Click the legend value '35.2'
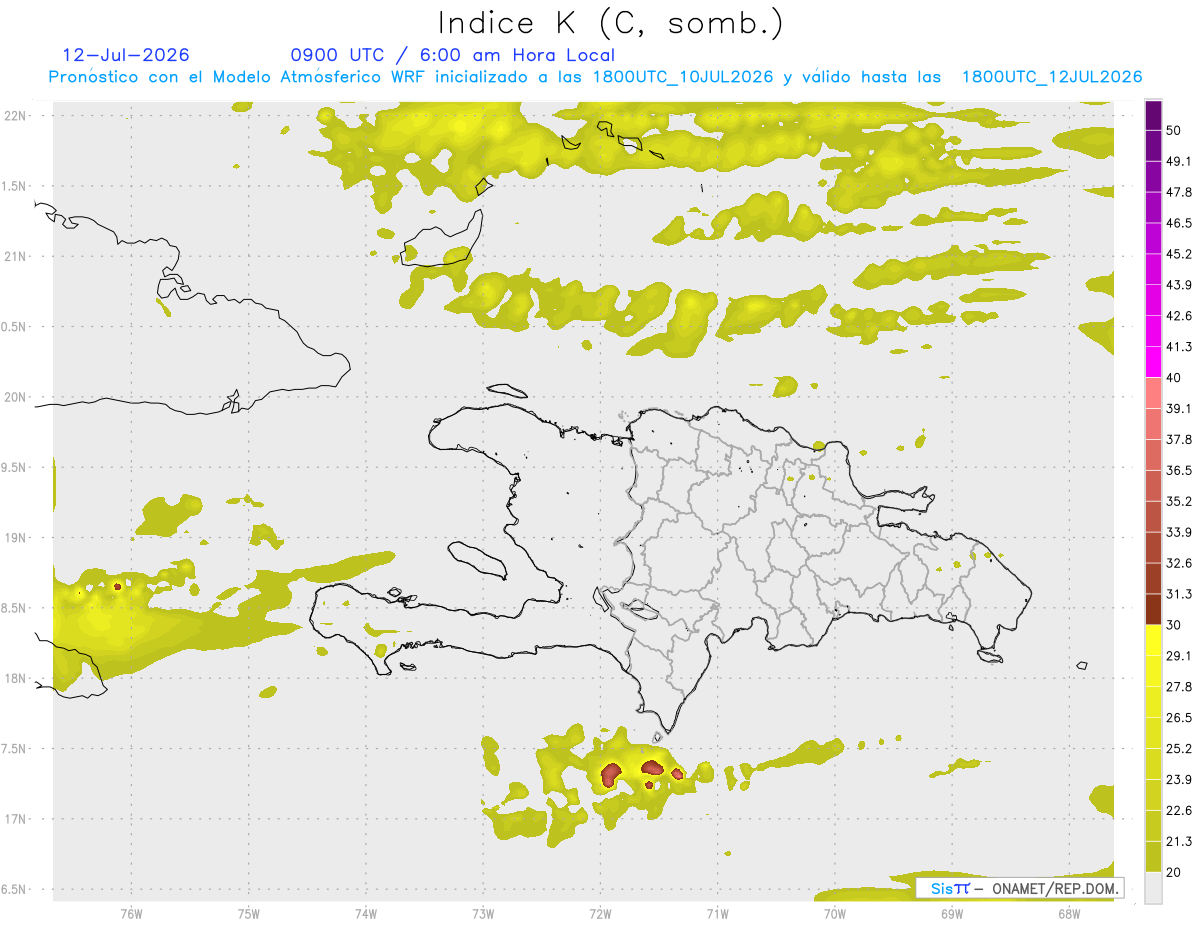1200x927 pixels. point(1179,501)
